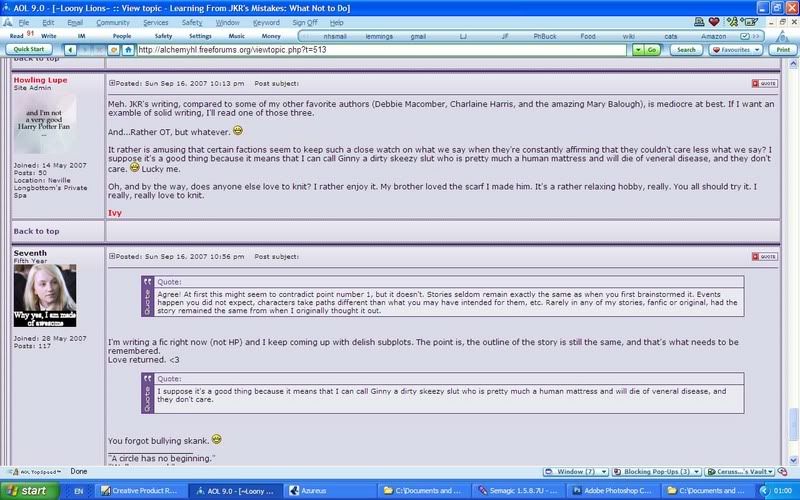Open the Read mail toolbar button

pyautogui.click(x=15, y=35)
